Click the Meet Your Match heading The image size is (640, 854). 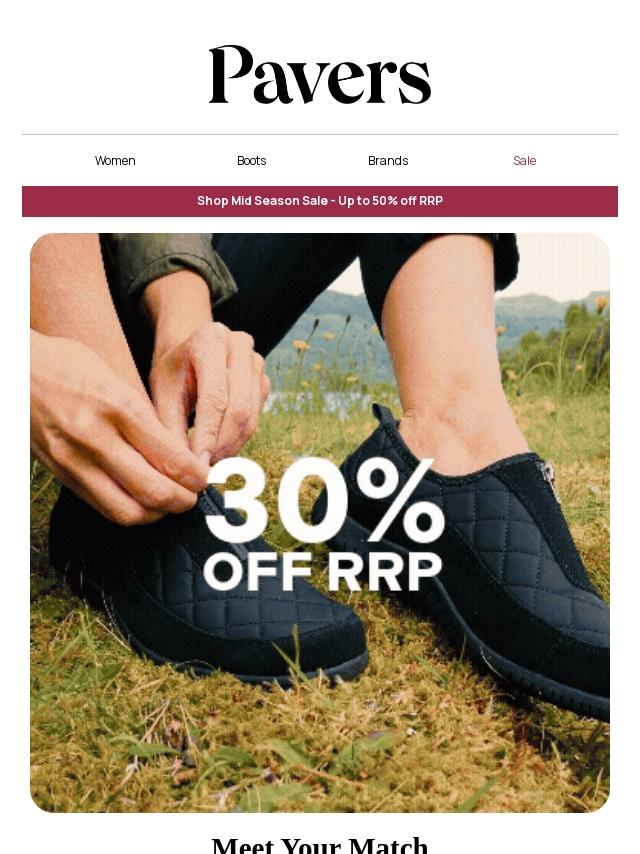coord(320,844)
